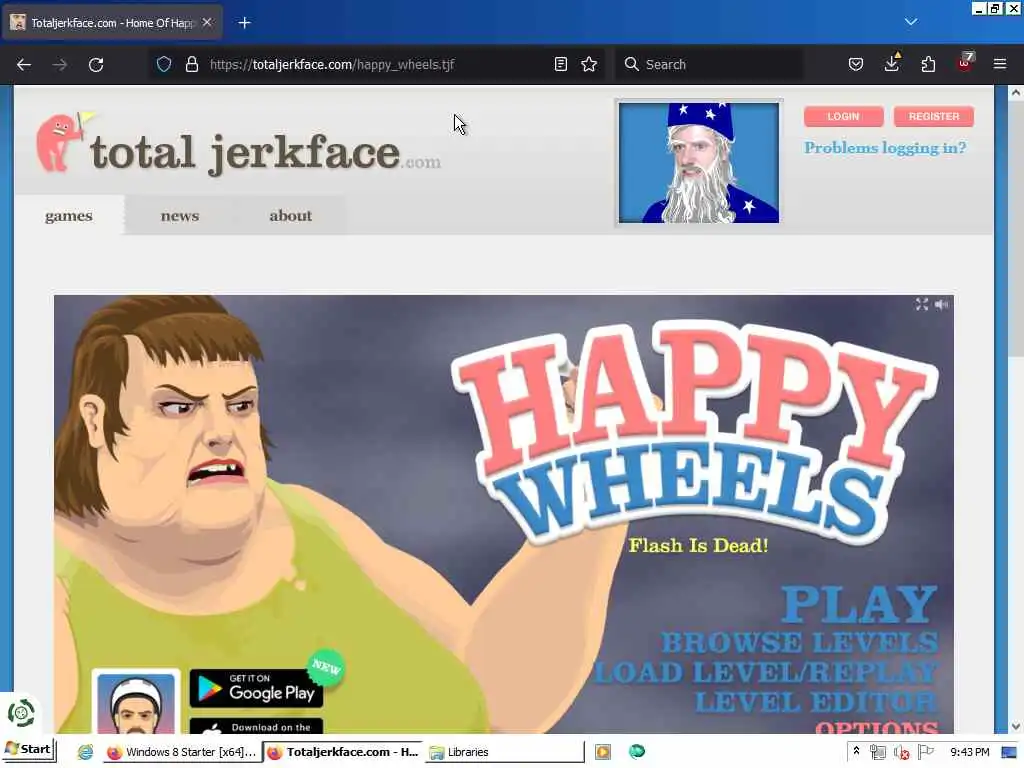The height and width of the screenshot is (768, 1024).
Task: Click BROWSE LEVELS in game menu
Action: 799,643
